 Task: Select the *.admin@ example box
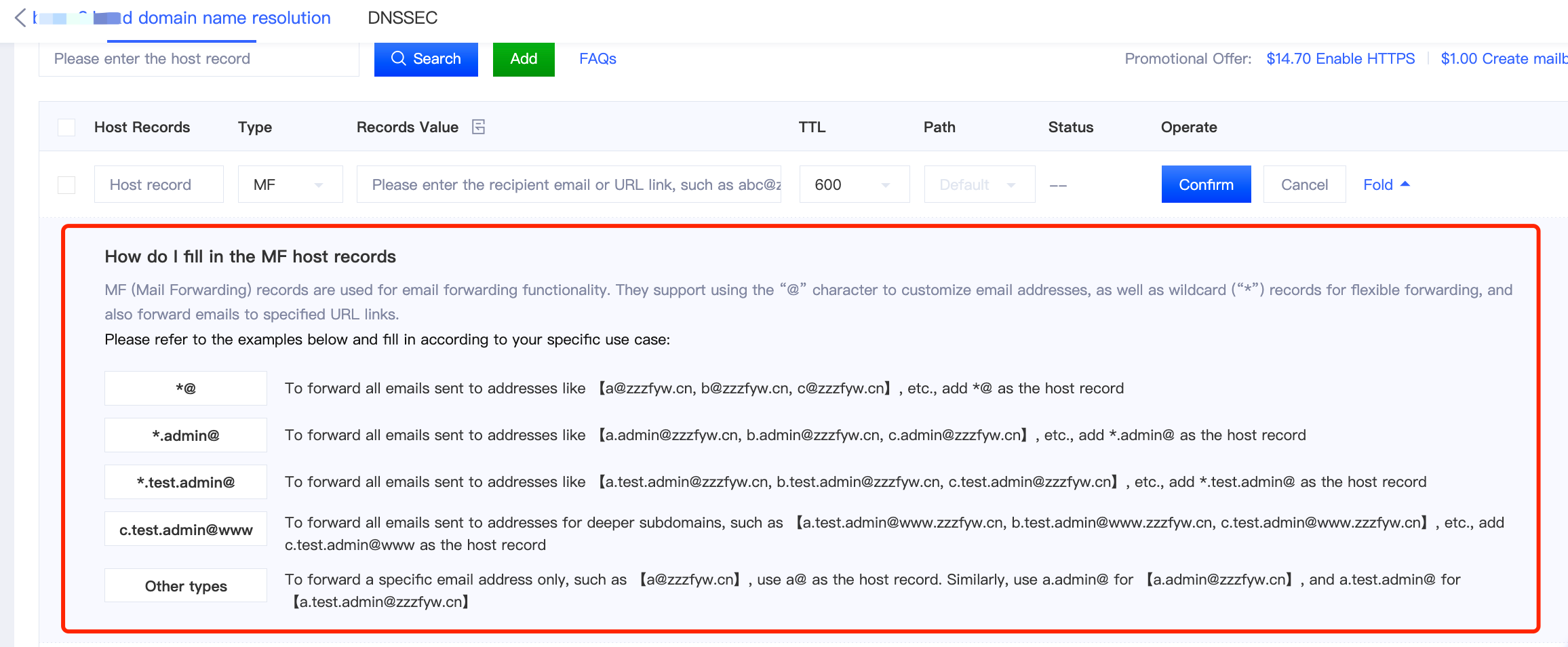185,435
